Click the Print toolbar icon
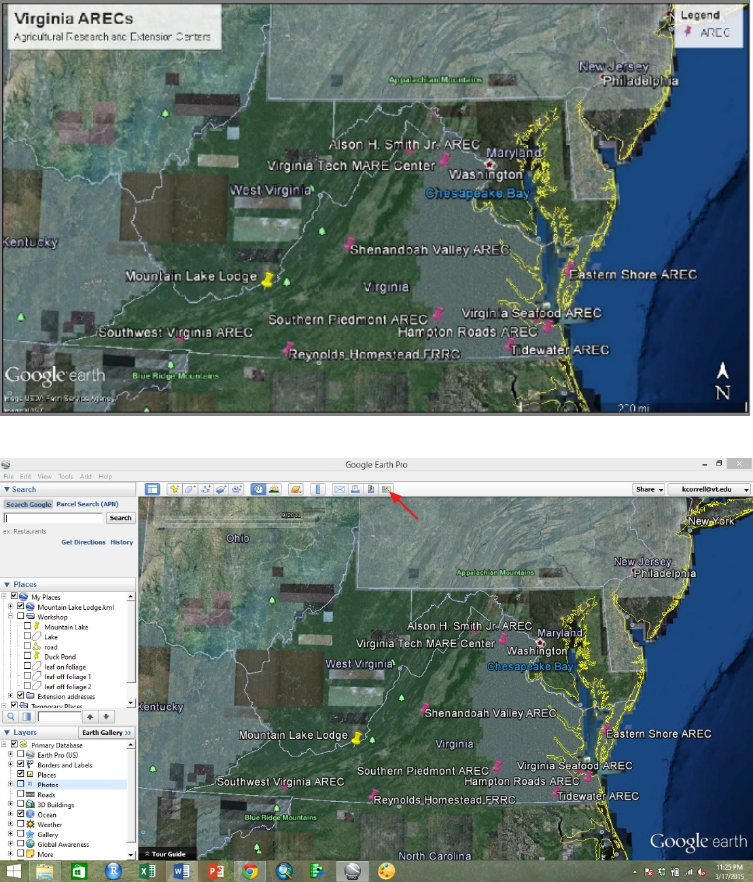Screen dimensions: 753x882 click(x=355, y=489)
